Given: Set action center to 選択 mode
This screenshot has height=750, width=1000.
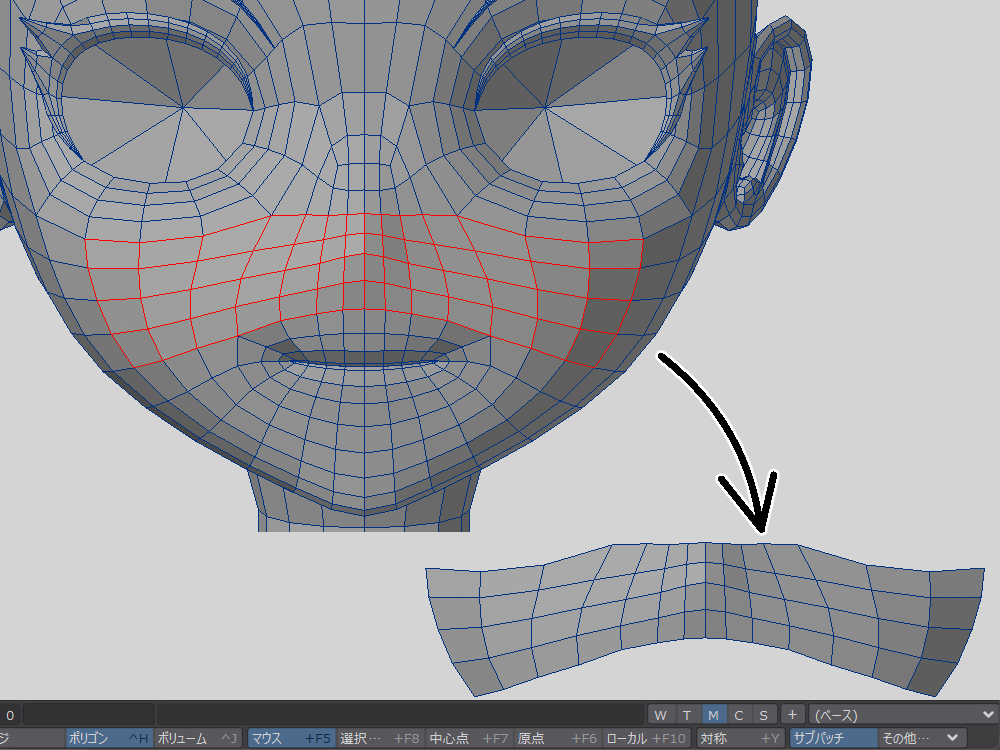Looking at the screenshot, I should 379,739.
